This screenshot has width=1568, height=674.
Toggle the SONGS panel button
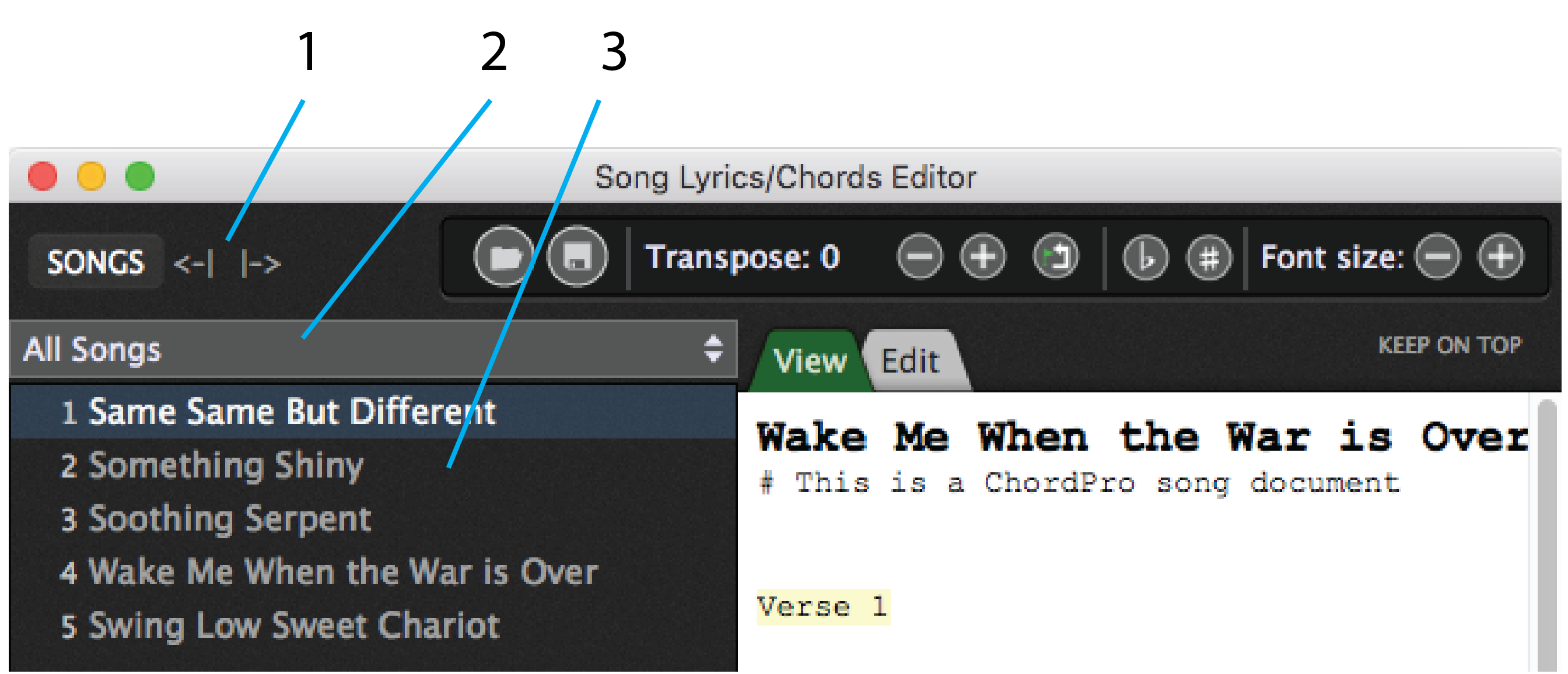96,262
